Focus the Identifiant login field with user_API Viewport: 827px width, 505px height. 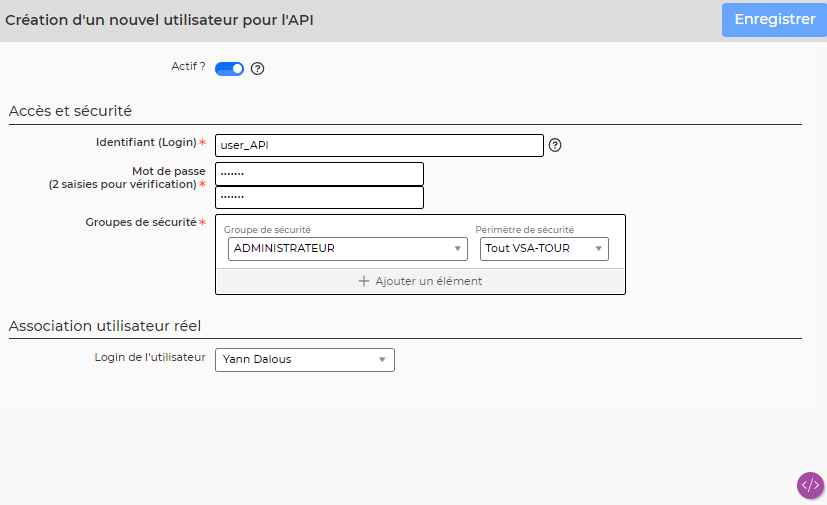pos(379,145)
